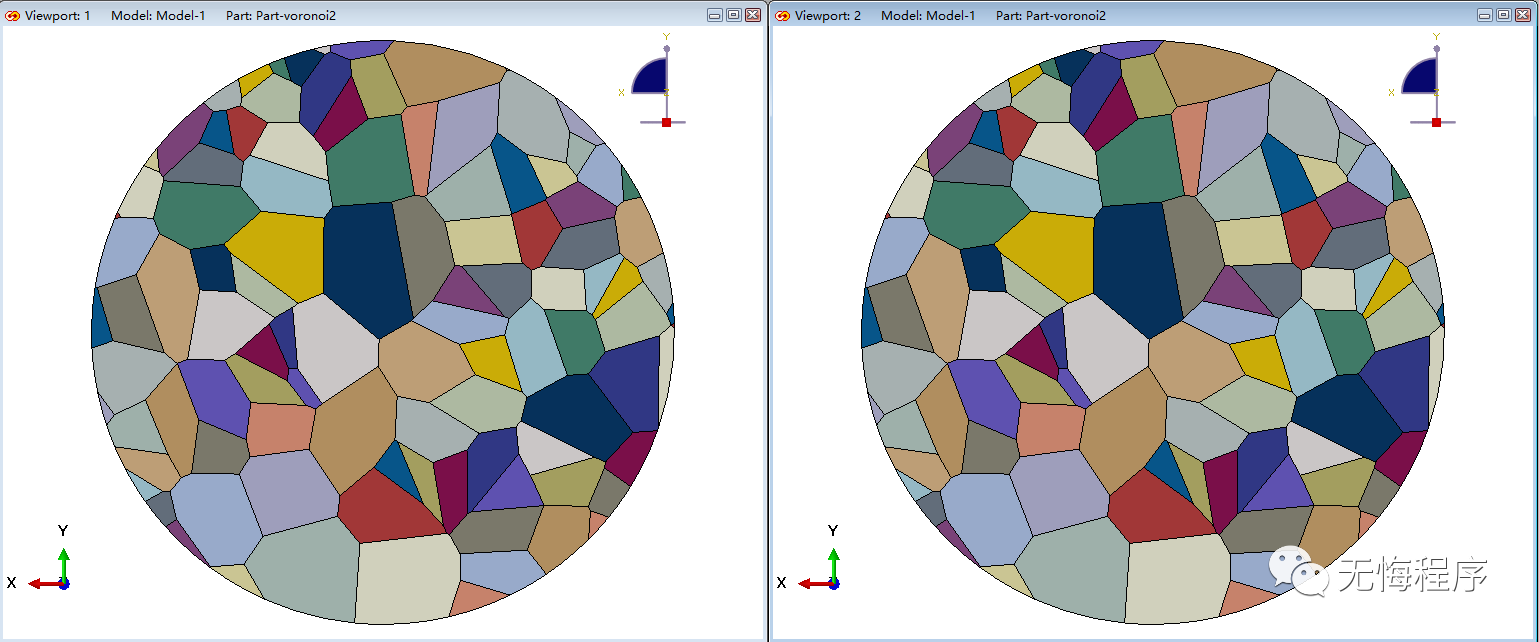Click the Viewport 1 title bar icon
The height and width of the screenshot is (642, 1539).
pyautogui.click(x=13, y=16)
